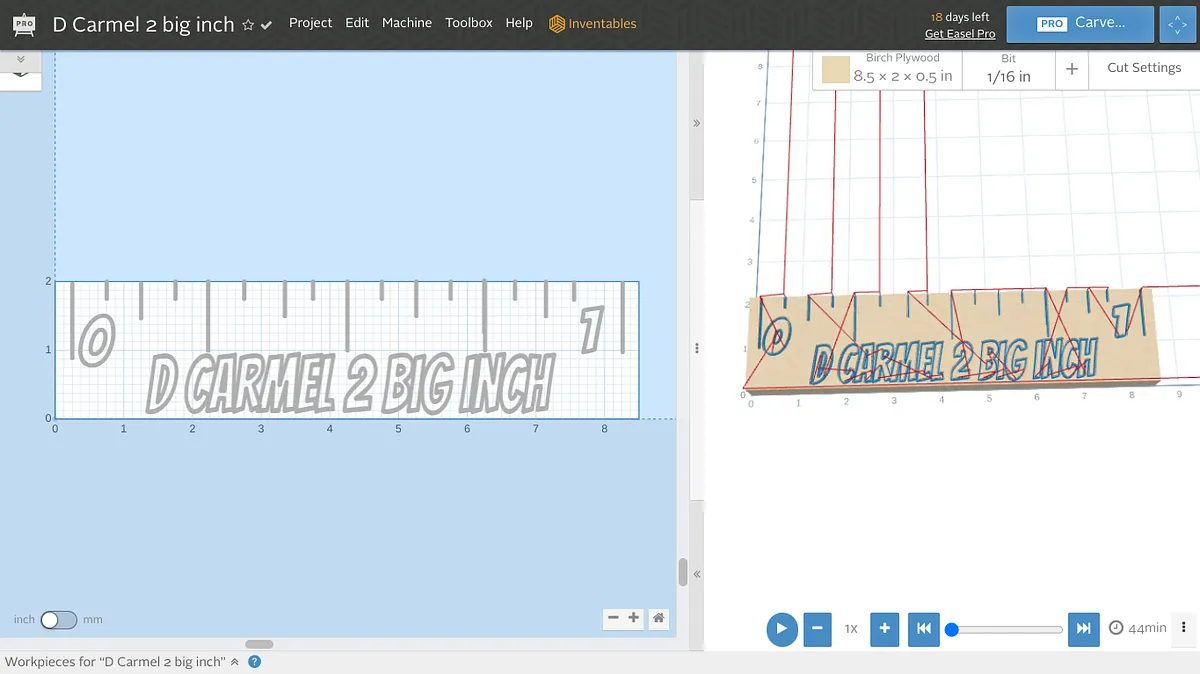Open the simulation options kebab menu
Screen dimensions: 1200x674
pos(1184,628)
